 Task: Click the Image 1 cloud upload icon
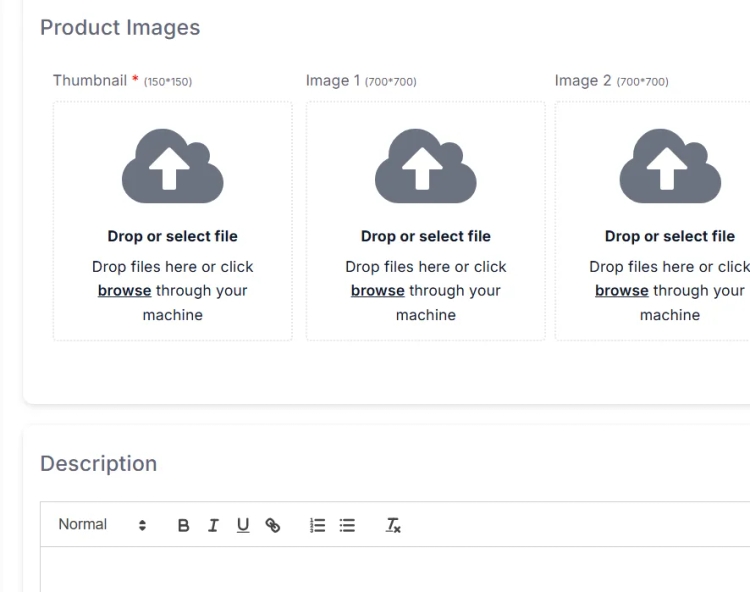[425, 166]
